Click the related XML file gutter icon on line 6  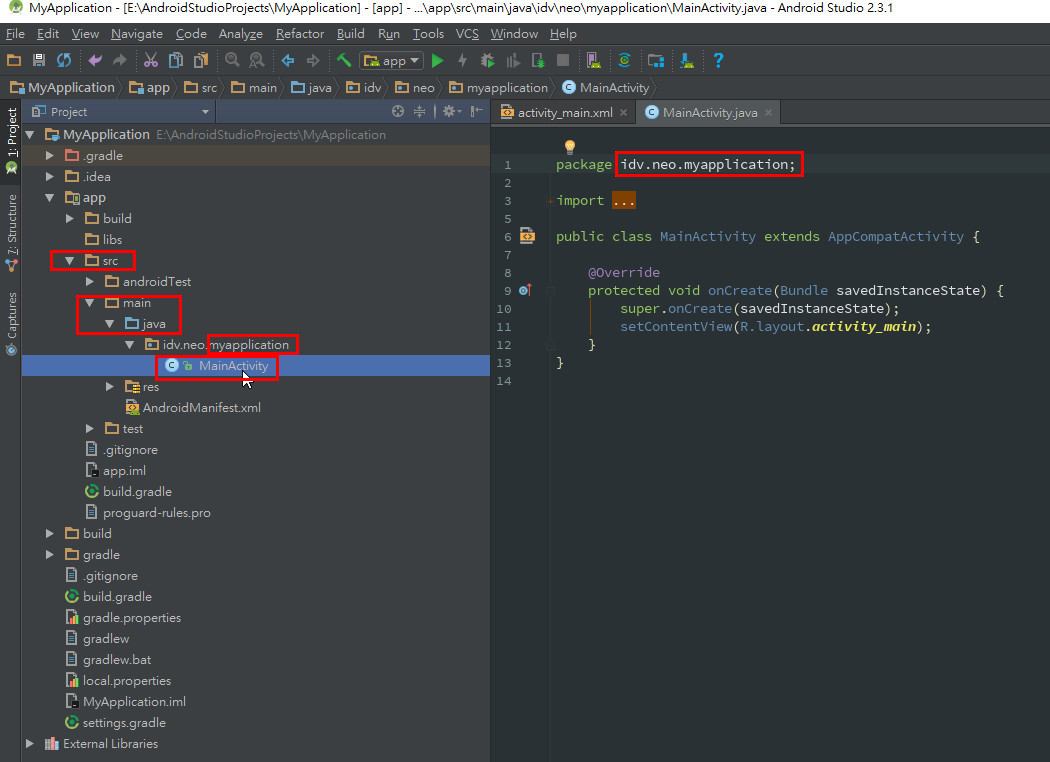click(x=528, y=235)
